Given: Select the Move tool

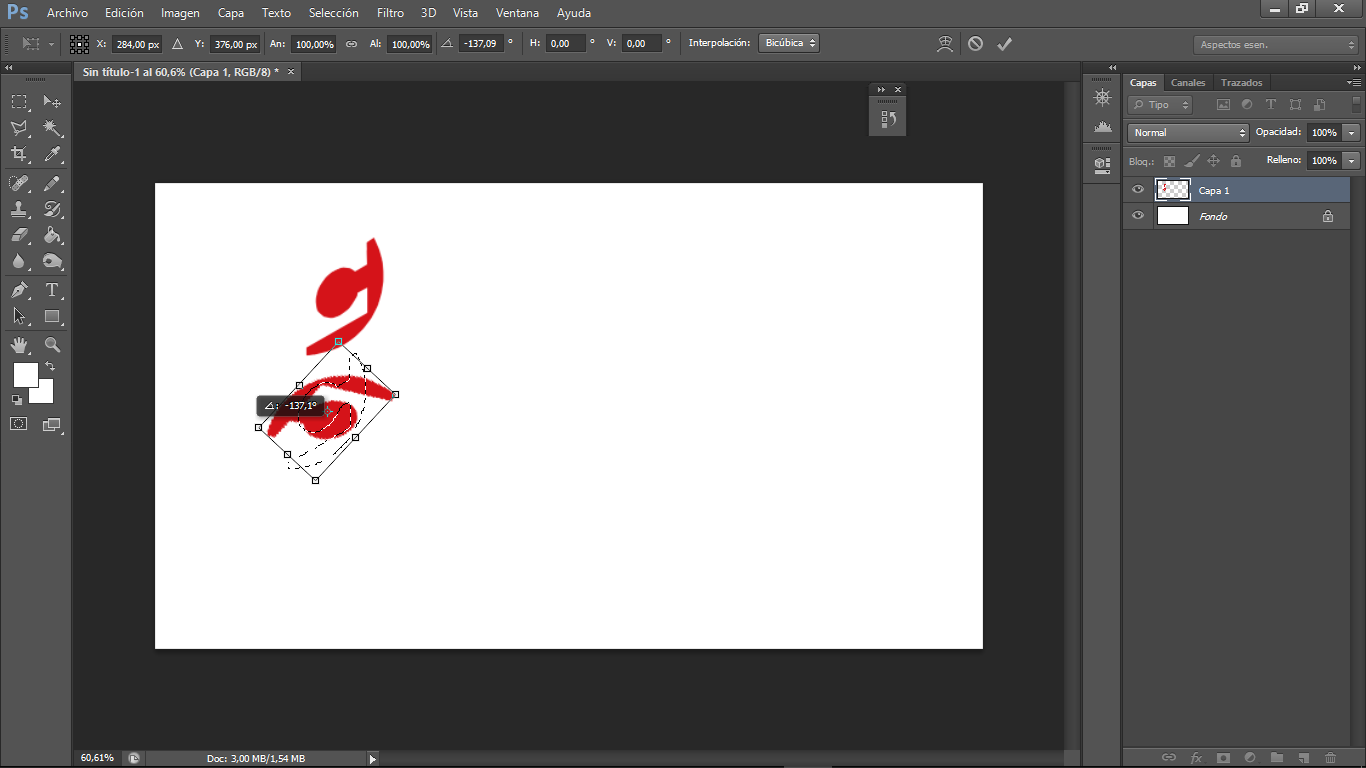Looking at the screenshot, I should pos(52,101).
